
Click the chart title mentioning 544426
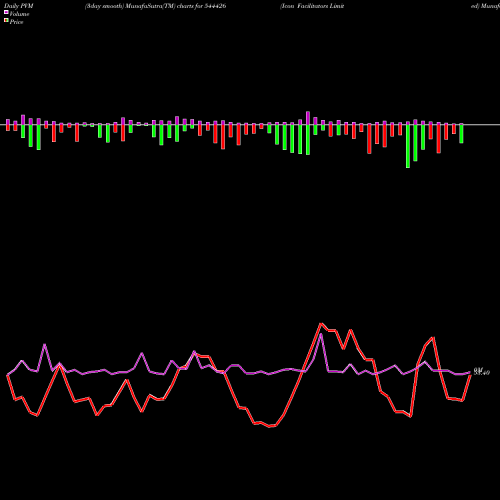(x=155, y=6)
